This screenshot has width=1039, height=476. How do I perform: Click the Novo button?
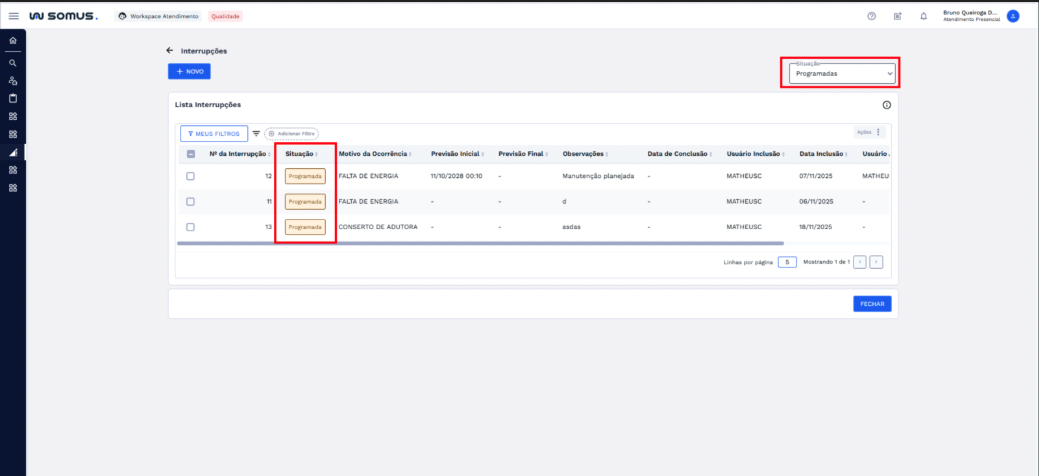pyautogui.click(x=189, y=72)
